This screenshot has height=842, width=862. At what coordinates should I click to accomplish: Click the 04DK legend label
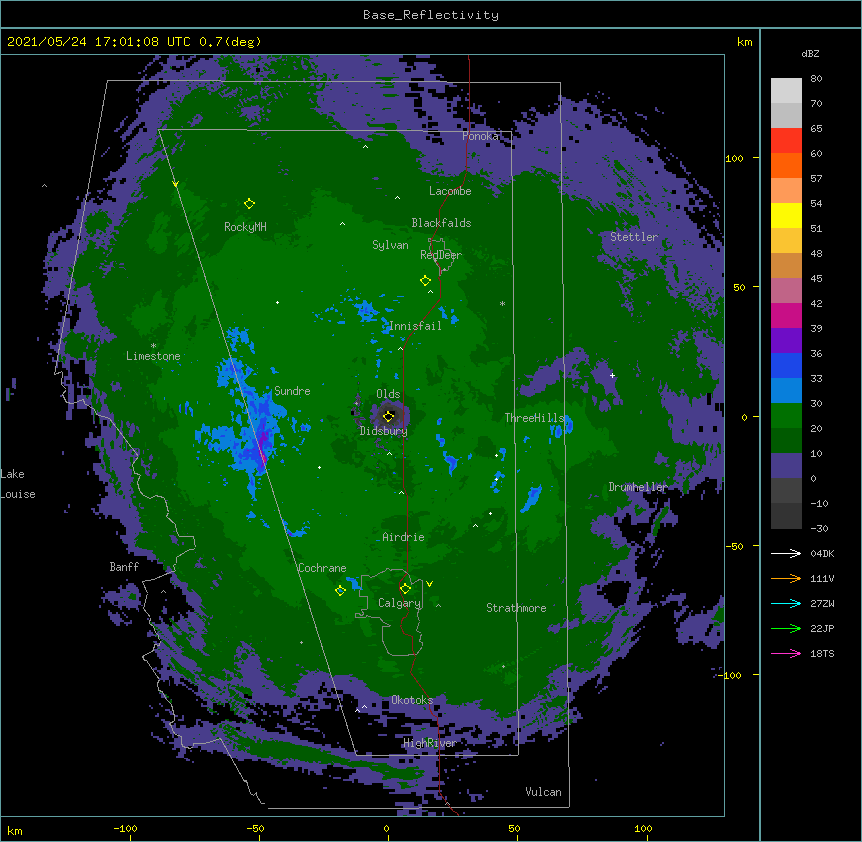[x=822, y=553]
